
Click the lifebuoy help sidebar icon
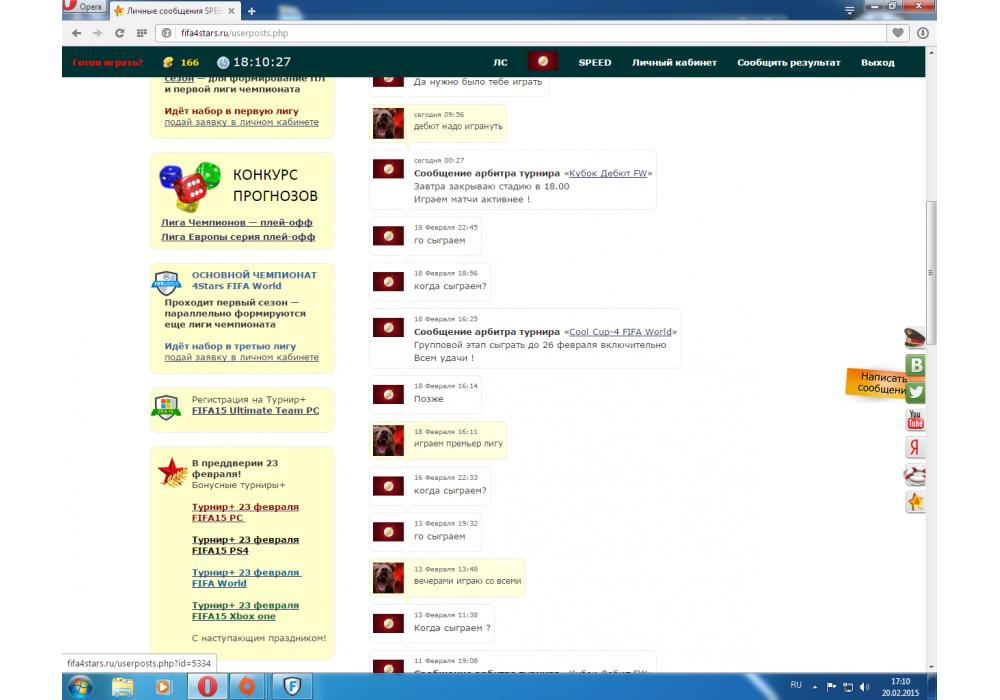pos(915,475)
